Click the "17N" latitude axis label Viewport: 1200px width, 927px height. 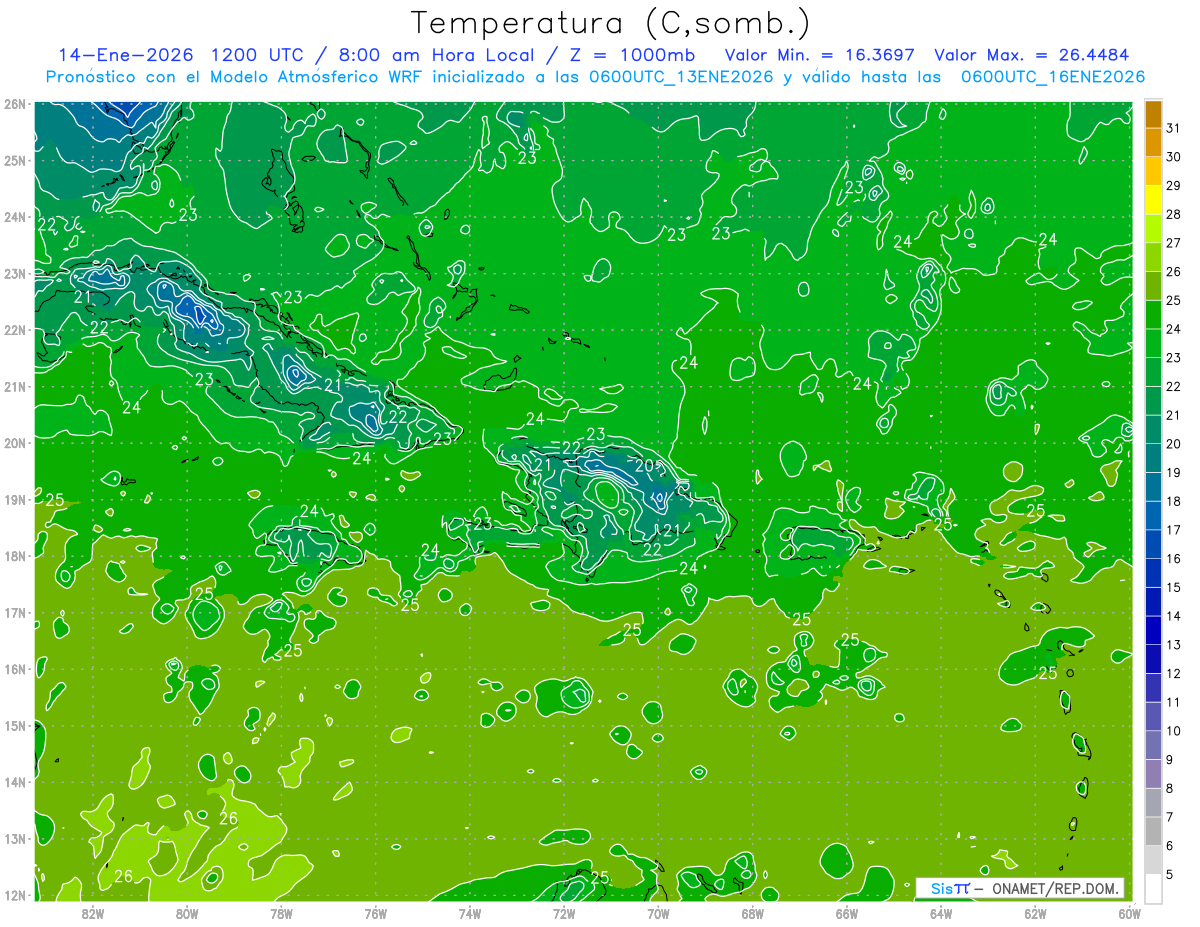(x=15, y=612)
